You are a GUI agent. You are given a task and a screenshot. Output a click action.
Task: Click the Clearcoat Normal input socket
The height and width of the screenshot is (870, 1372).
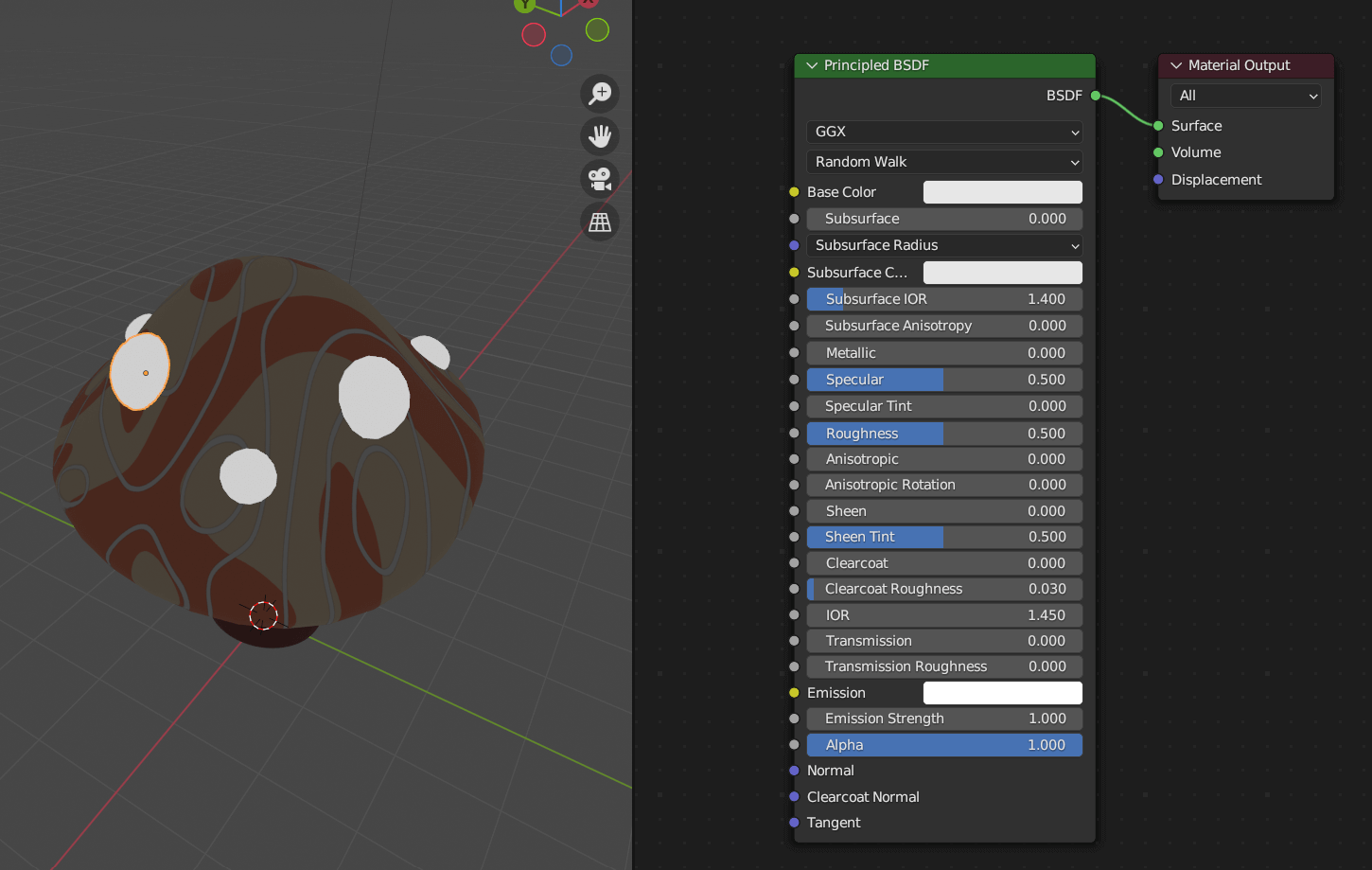[x=794, y=797]
